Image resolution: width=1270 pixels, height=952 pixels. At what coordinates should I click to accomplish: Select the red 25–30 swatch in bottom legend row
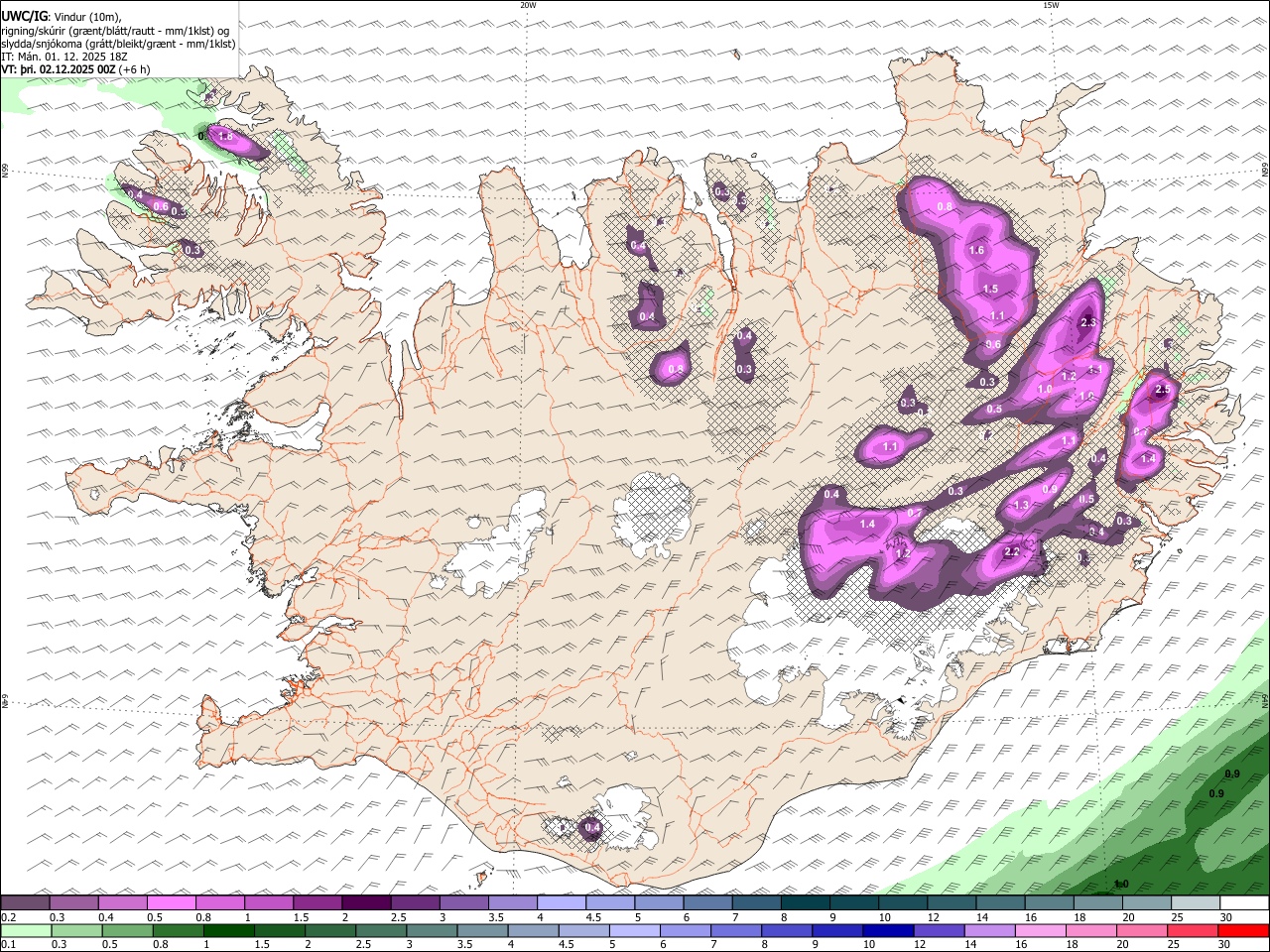pos(1193,931)
